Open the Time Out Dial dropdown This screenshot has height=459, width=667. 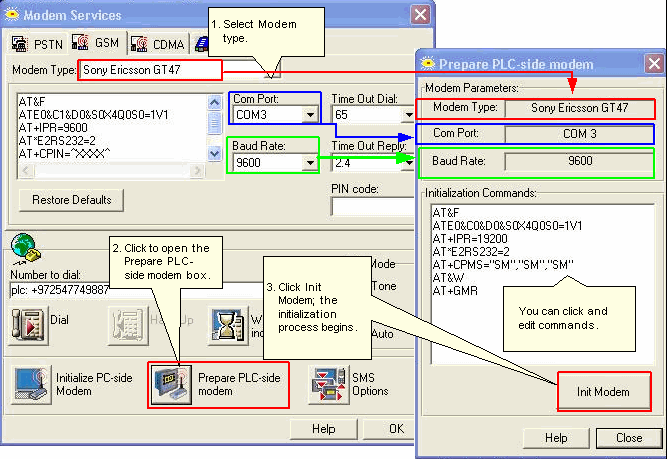408,115
